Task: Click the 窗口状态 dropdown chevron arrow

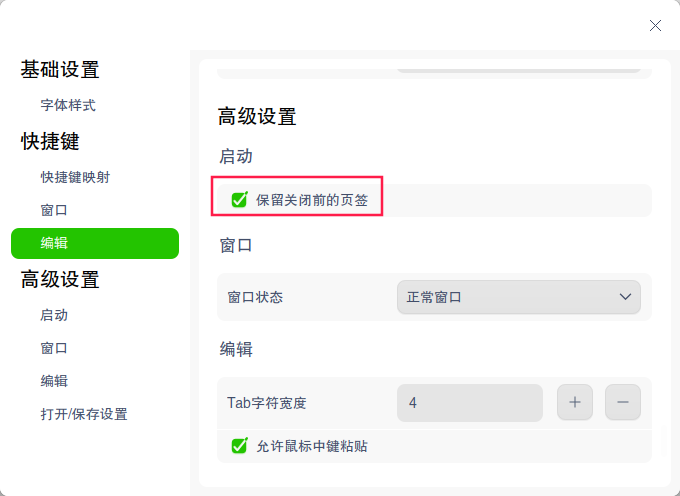Action: click(626, 297)
